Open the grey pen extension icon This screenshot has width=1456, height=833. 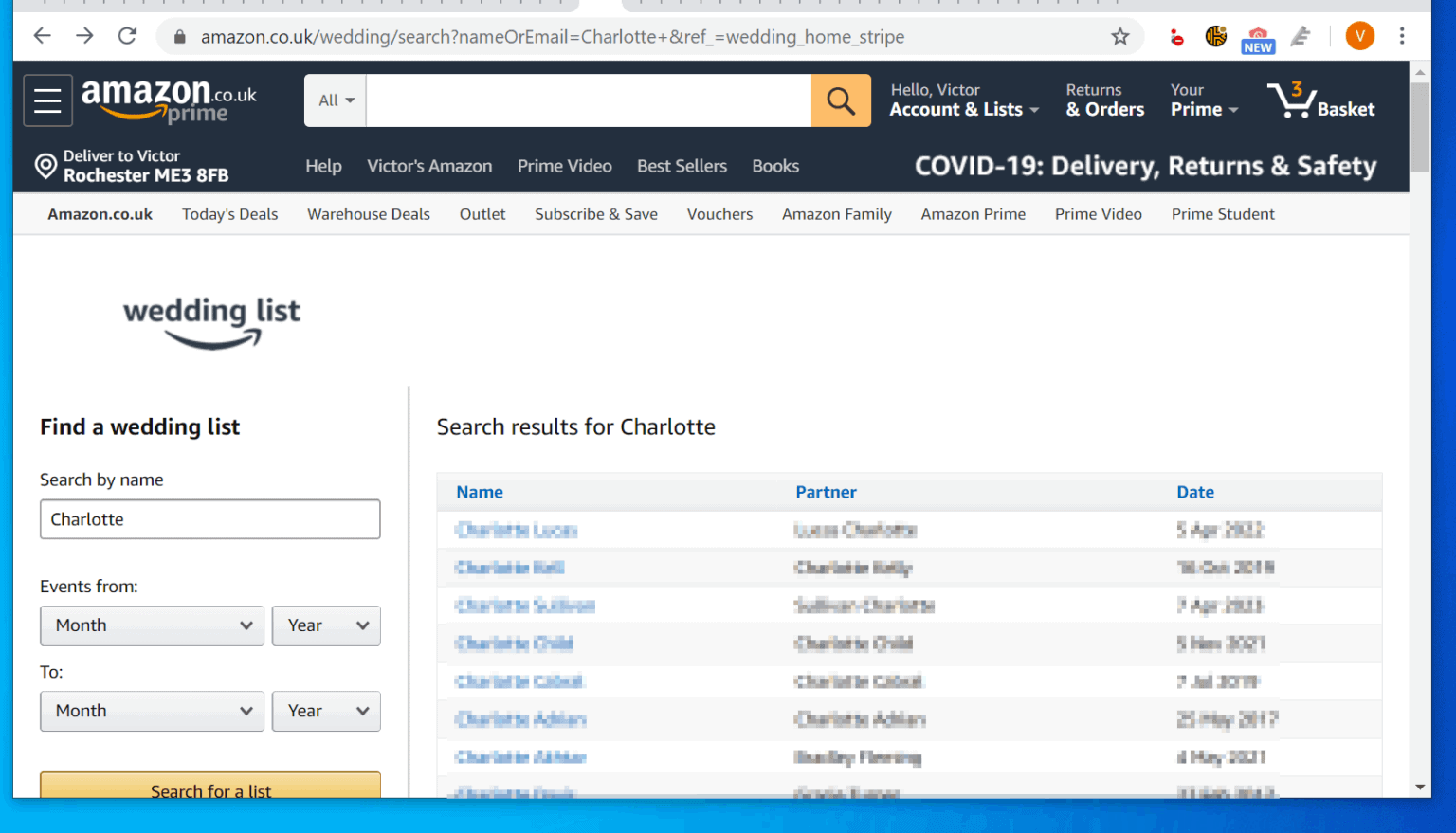click(1301, 37)
